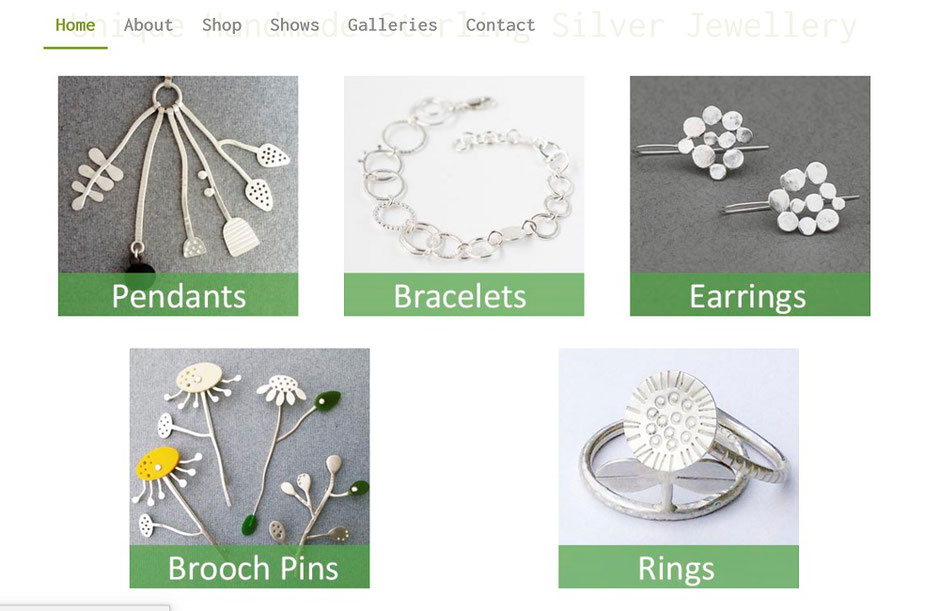Click the yellow flower brooch in image
940x611 pixels.
tap(158, 463)
